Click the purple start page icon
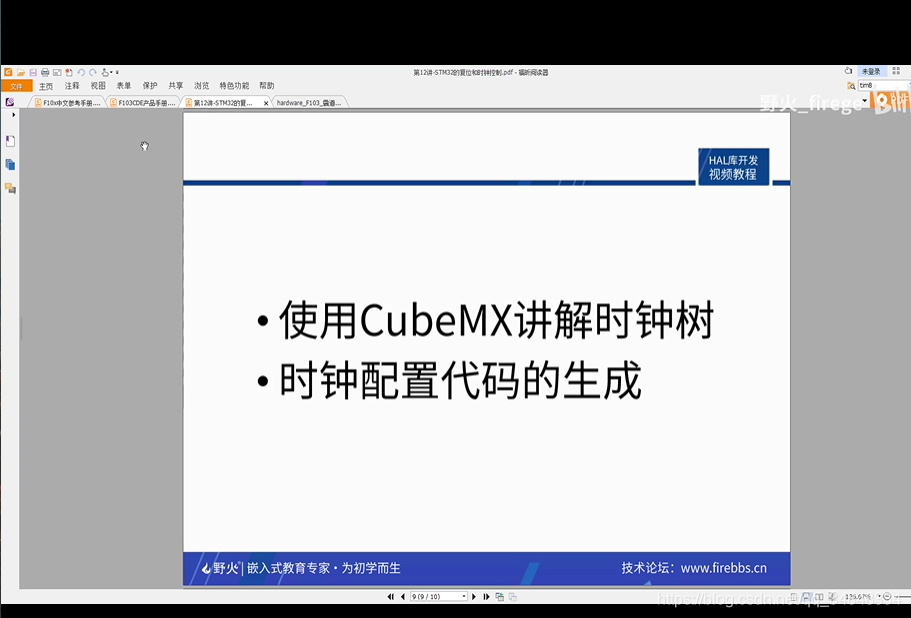This screenshot has height=618, width=911. (10, 102)
